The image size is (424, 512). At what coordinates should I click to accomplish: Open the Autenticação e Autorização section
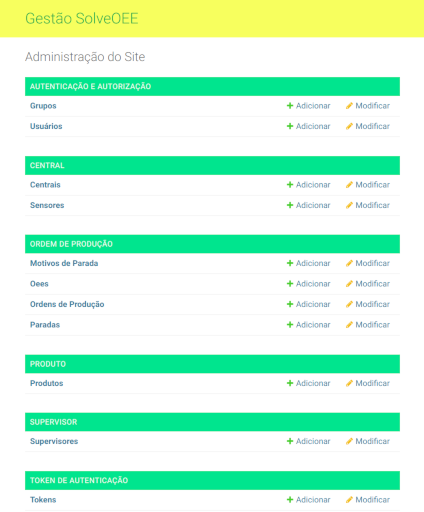click(90, 86)
